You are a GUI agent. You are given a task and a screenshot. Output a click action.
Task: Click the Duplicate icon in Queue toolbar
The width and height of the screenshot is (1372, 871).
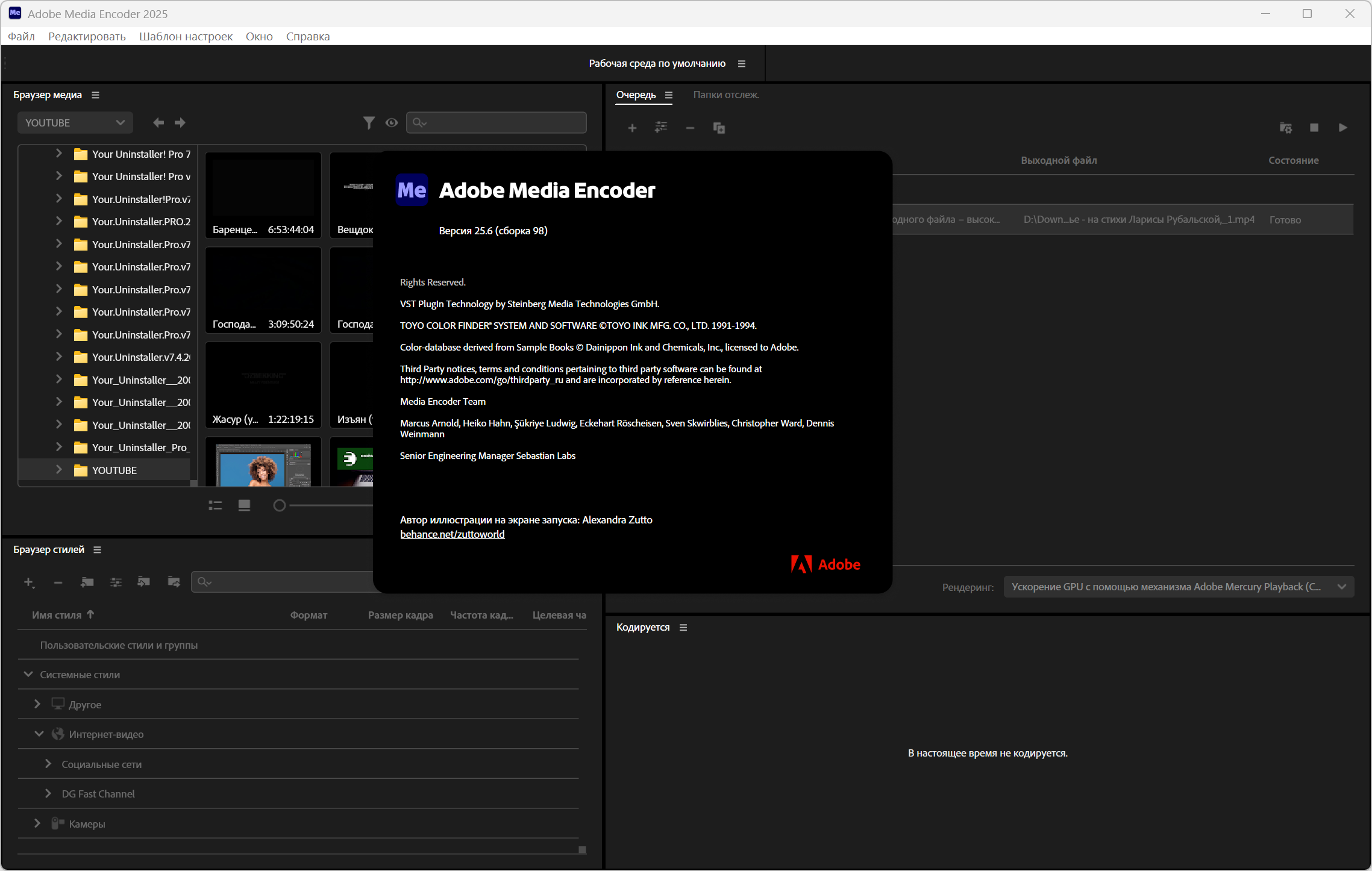click(719, 128)
